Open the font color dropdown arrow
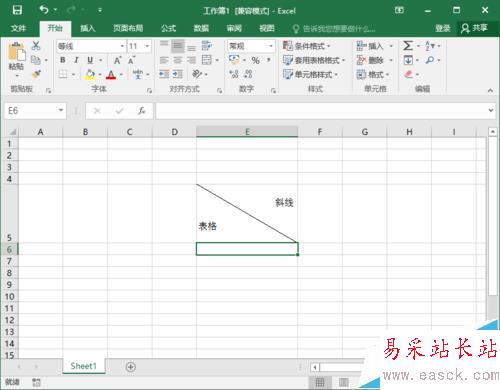500x390 pixels. 121,74
